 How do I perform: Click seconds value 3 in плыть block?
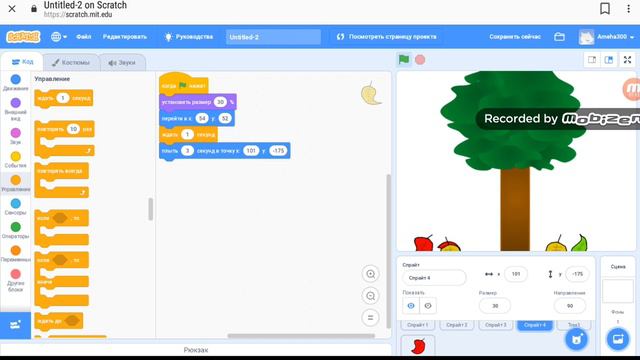pos(187,151)
